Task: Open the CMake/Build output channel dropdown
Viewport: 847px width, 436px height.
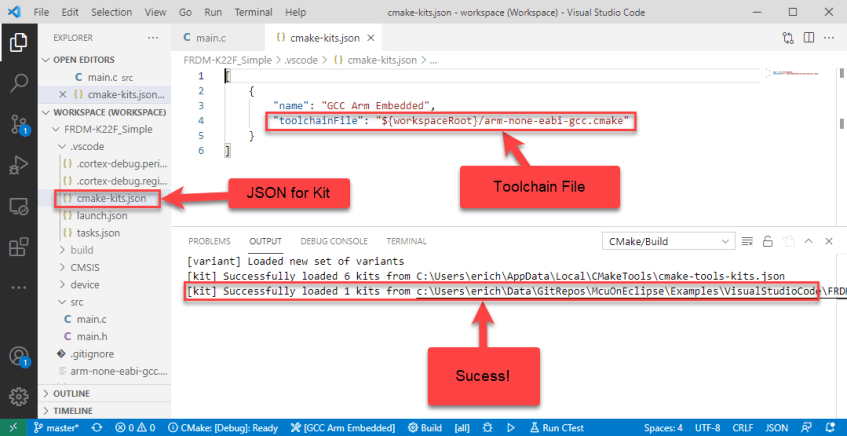Action: coord(666,241)
